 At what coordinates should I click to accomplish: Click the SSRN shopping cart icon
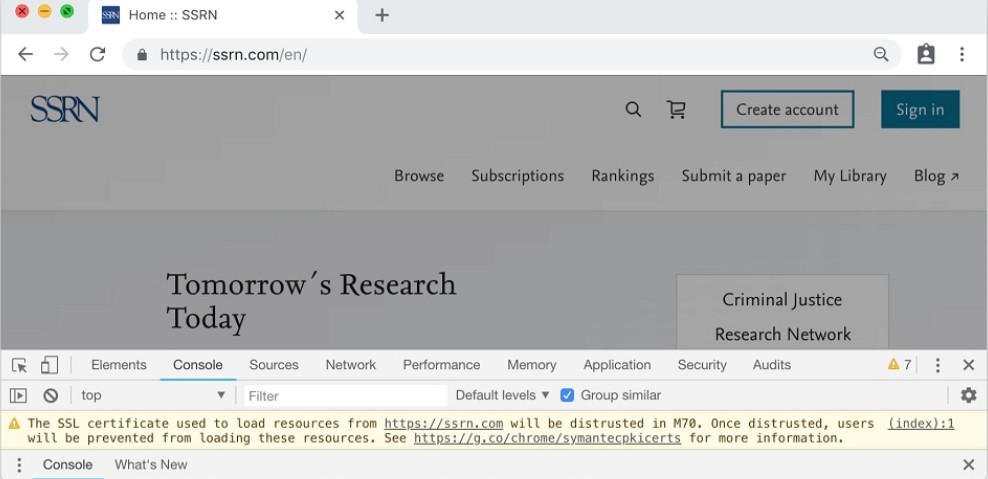tap(676, 110)
